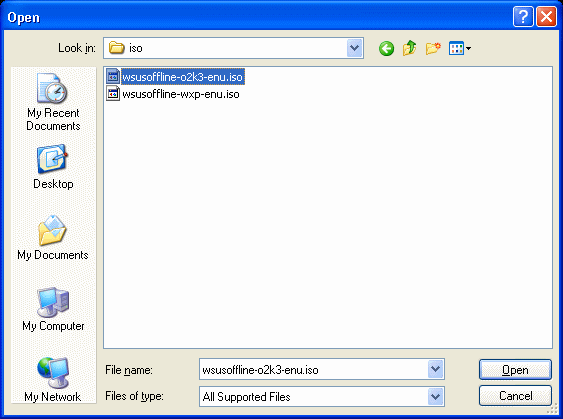563x419 pixels.
Task: Navigate up one folder level
Action: tap(409, 48)
